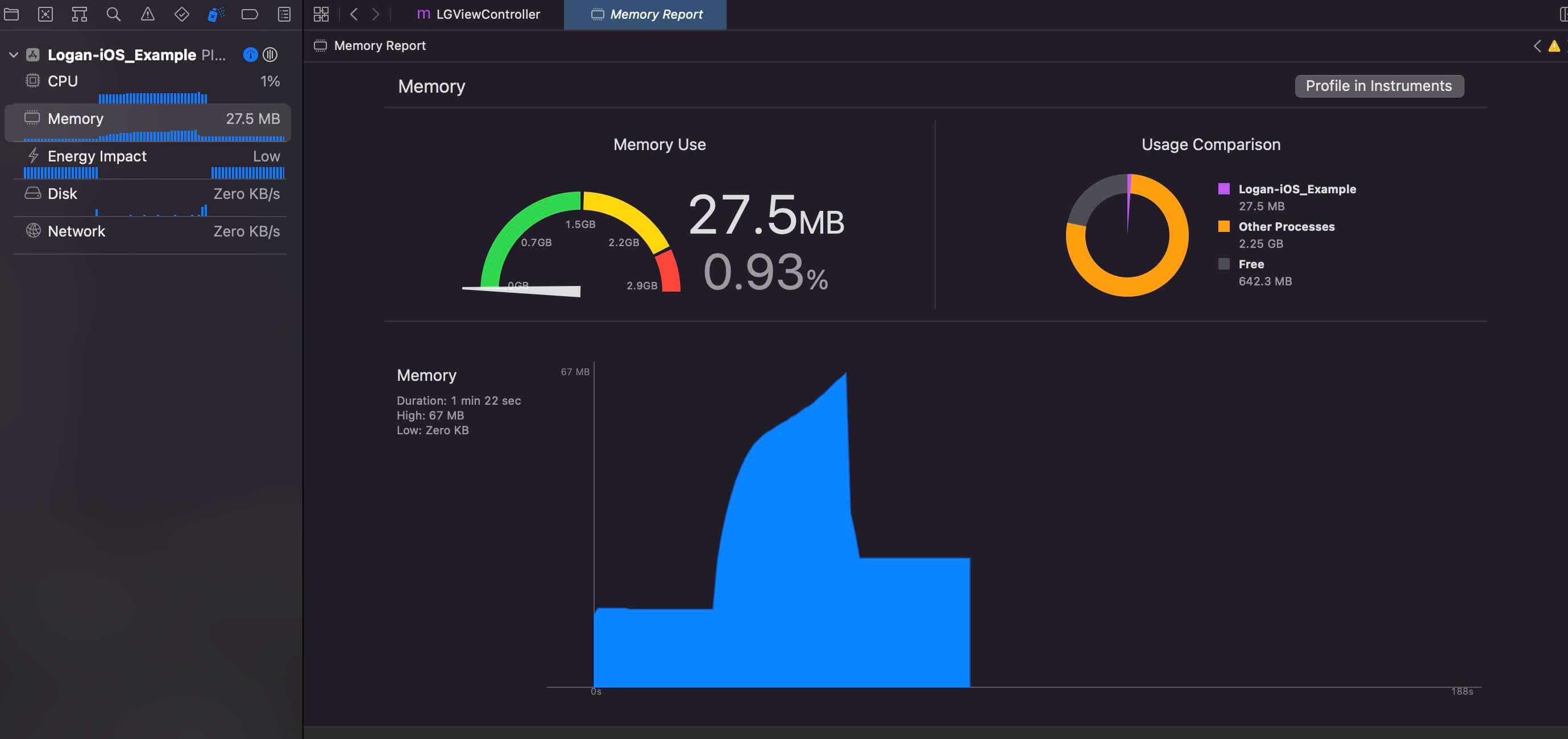Open the Source Control navigator
This screenshot has height=739, width=1568.
[x=45, y=14]
